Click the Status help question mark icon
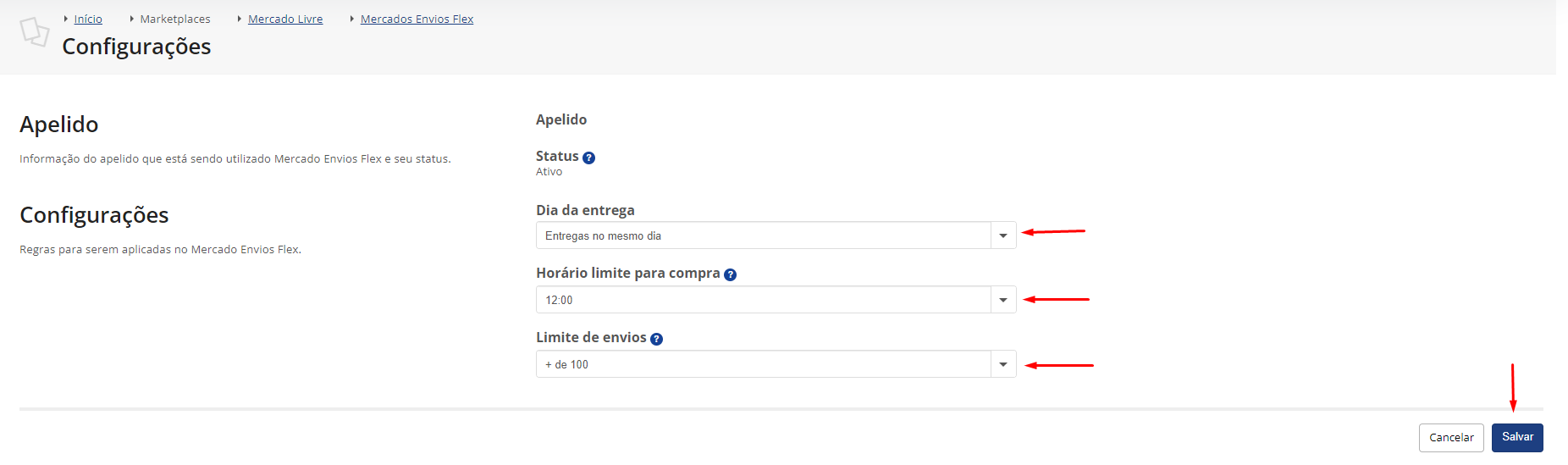 (x=589, y=158)
